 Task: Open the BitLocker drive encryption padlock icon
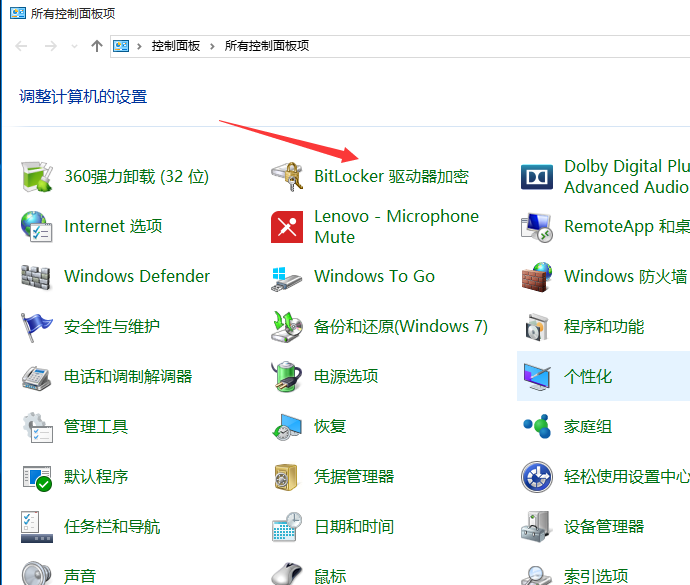(287, 177)
